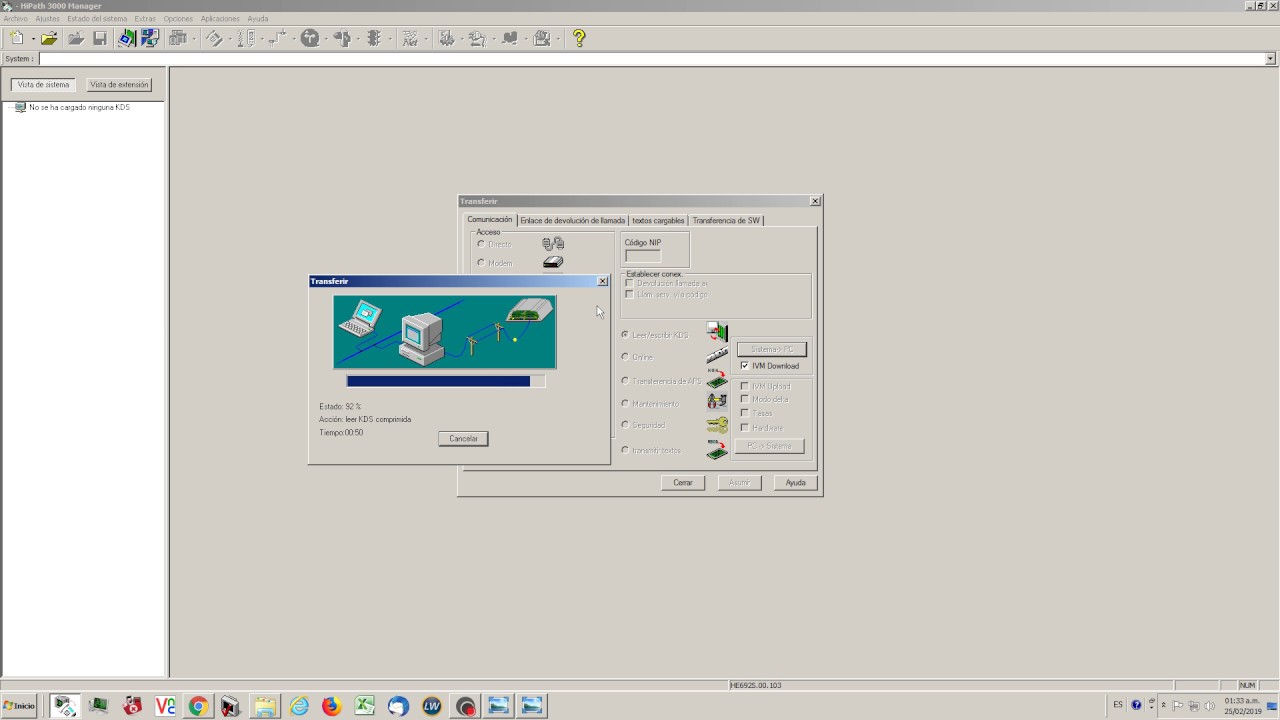This screenshot has height=720, width=1280.
Task: Click the yellow question mark help icon
Action: pos(579,38)
